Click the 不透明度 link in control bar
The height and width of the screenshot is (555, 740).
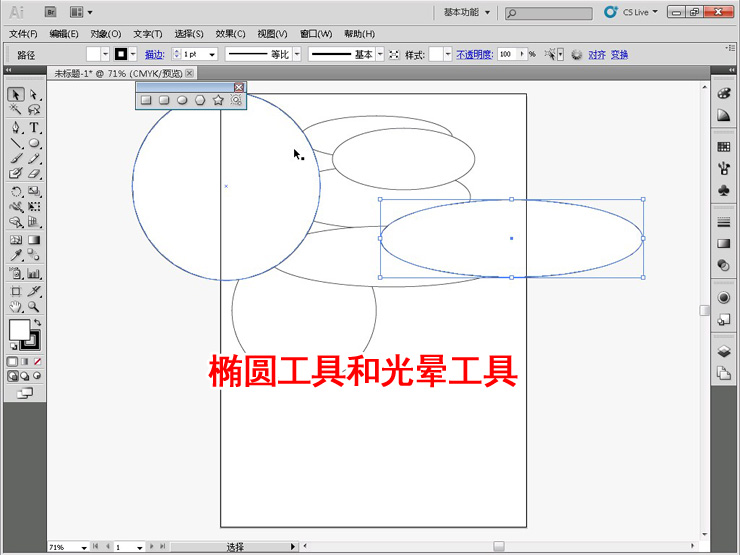[474, 54]
